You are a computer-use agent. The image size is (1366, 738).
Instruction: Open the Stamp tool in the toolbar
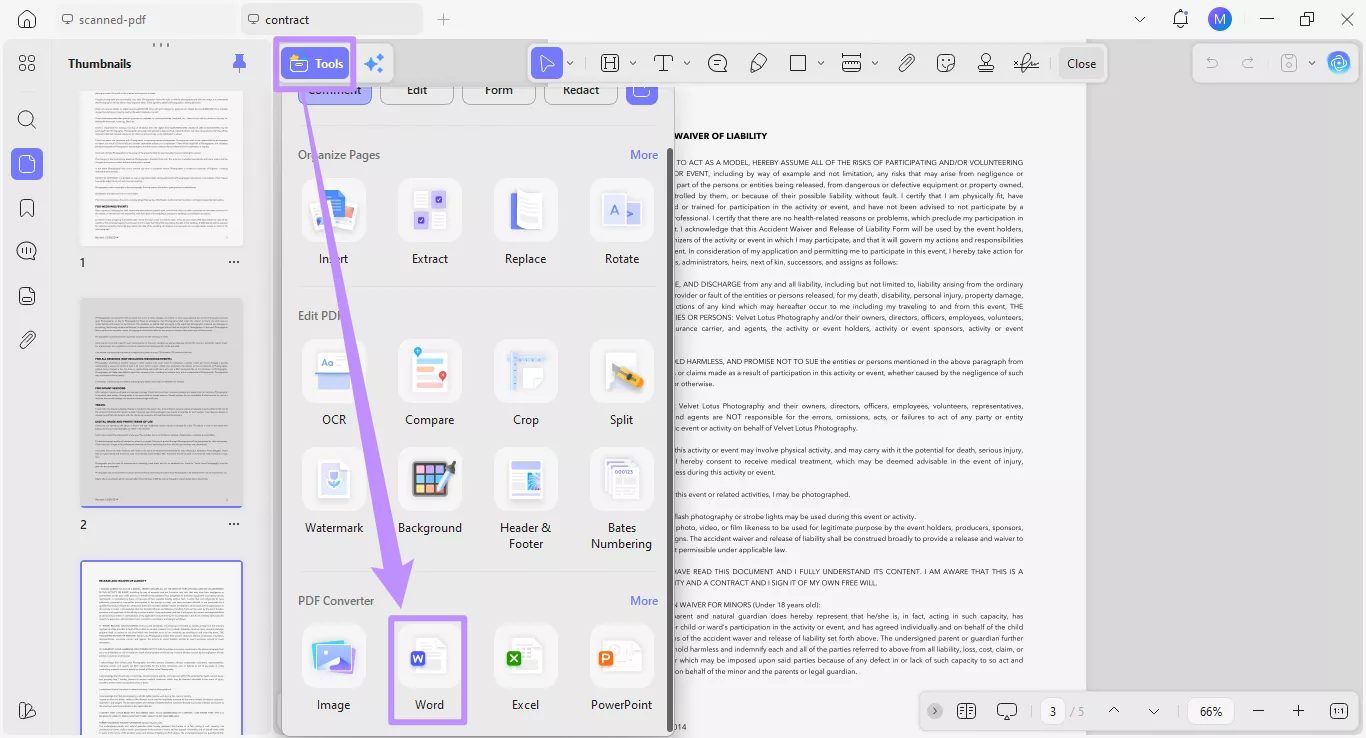coord(986,62)
